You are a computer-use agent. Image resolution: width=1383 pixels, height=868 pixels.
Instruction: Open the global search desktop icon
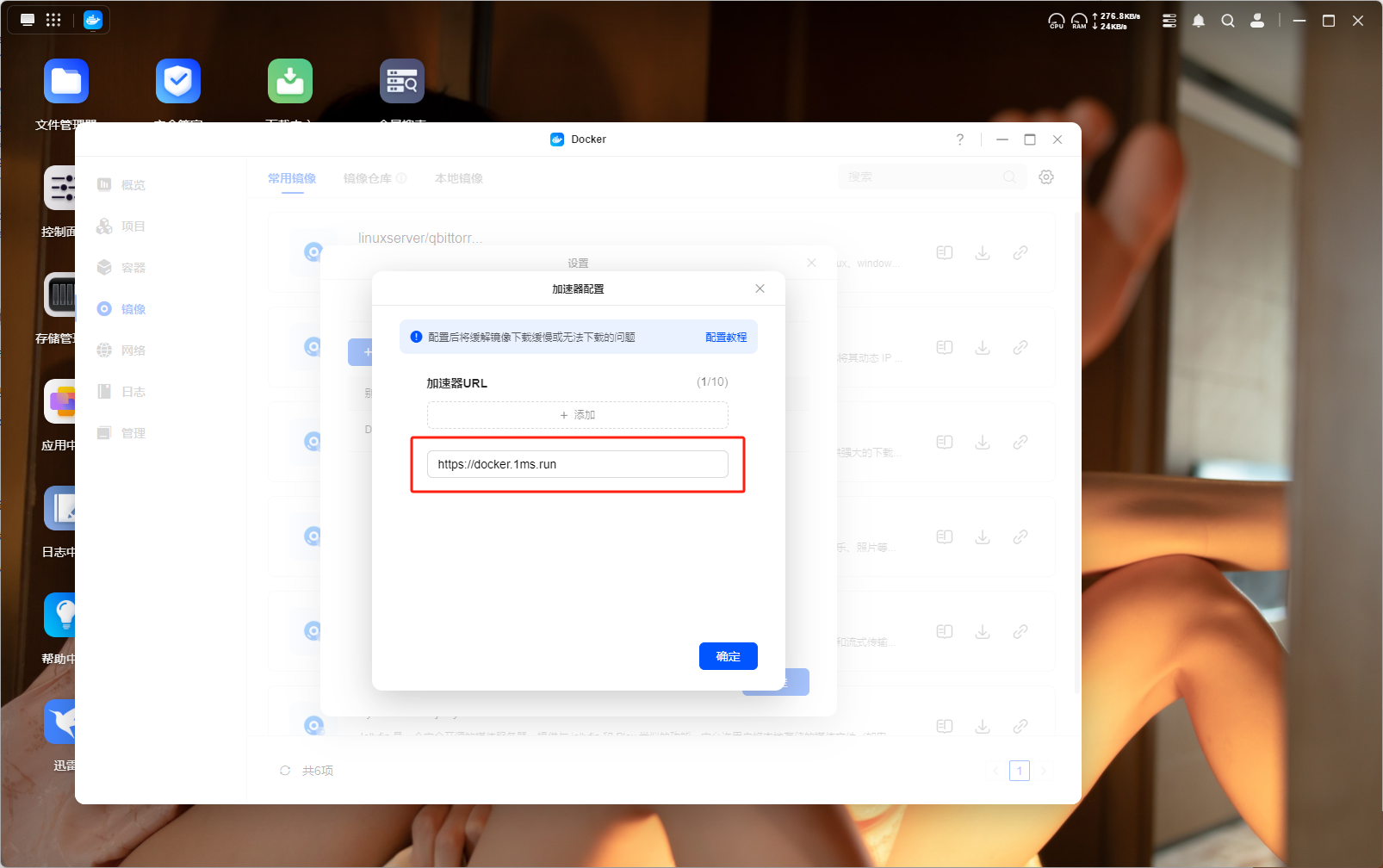[402, 81]
